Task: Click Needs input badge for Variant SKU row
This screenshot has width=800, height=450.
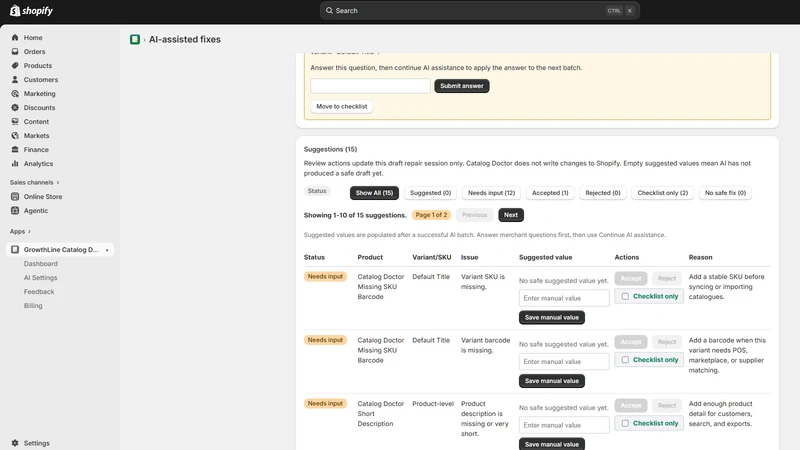Action: 325,277
